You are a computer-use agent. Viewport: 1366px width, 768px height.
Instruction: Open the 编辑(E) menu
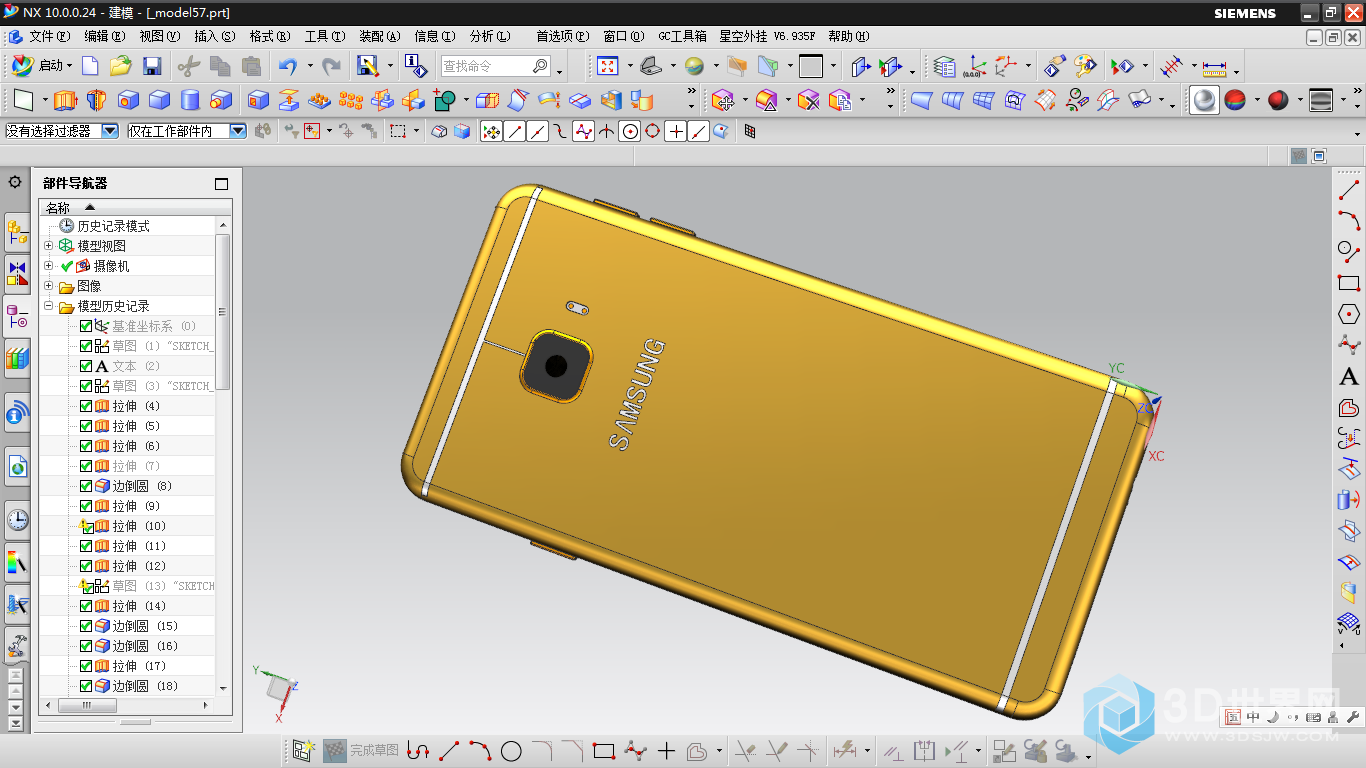tap(105, 36)
